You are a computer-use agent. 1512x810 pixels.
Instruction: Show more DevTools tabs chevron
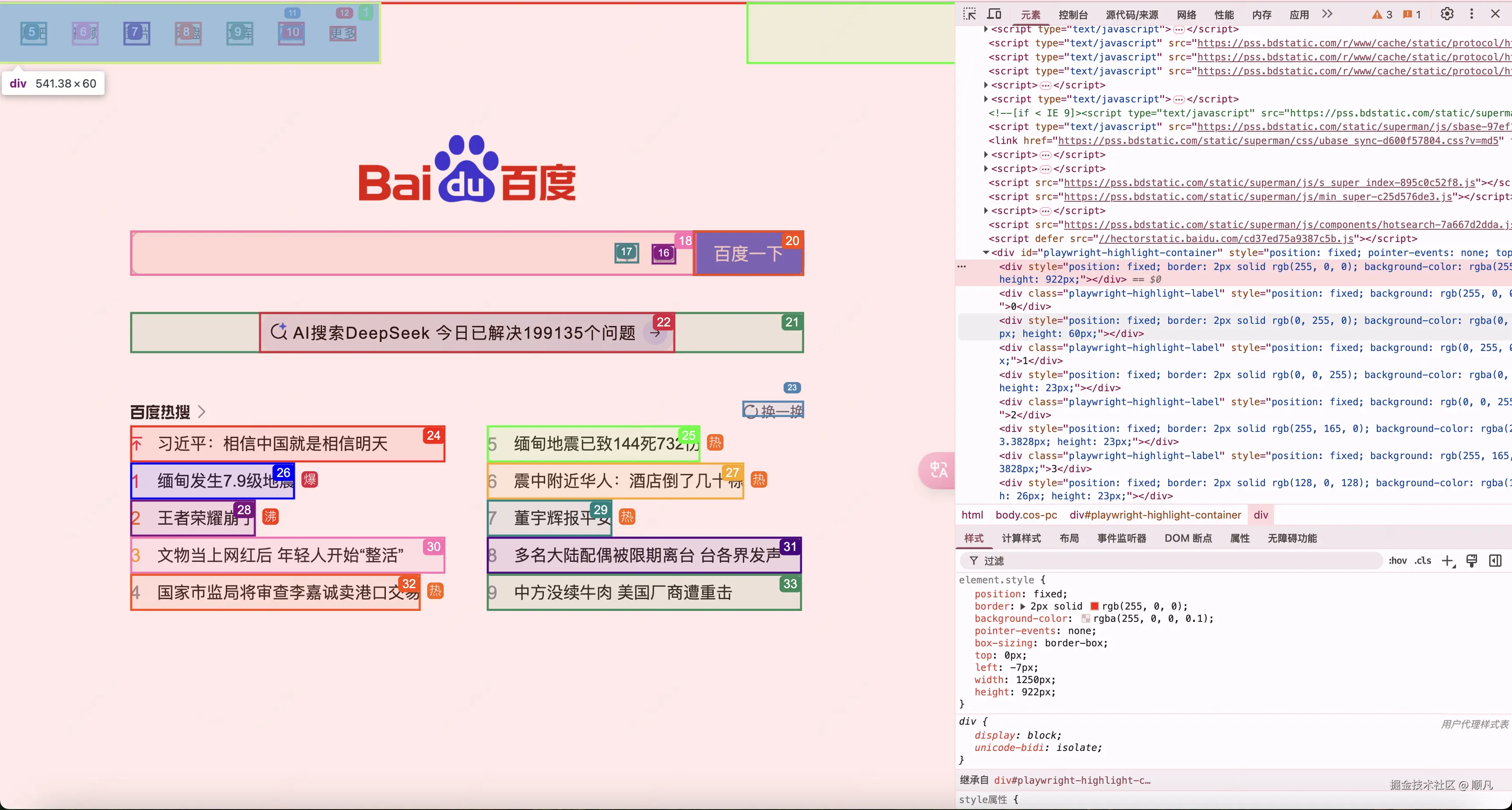point(1327,14)
